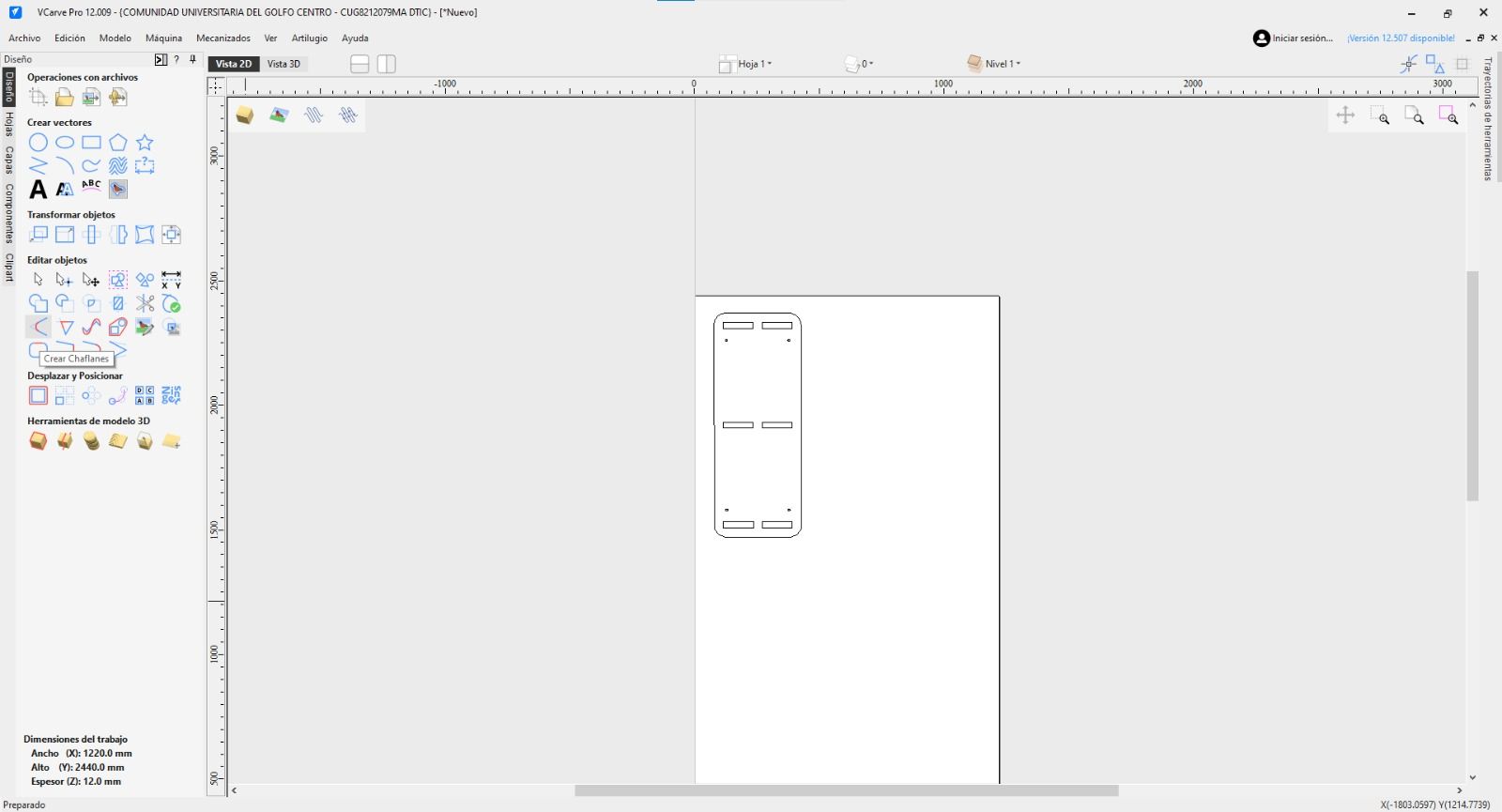
Task: Click the weld vectors tool icon
Action: 38,303
